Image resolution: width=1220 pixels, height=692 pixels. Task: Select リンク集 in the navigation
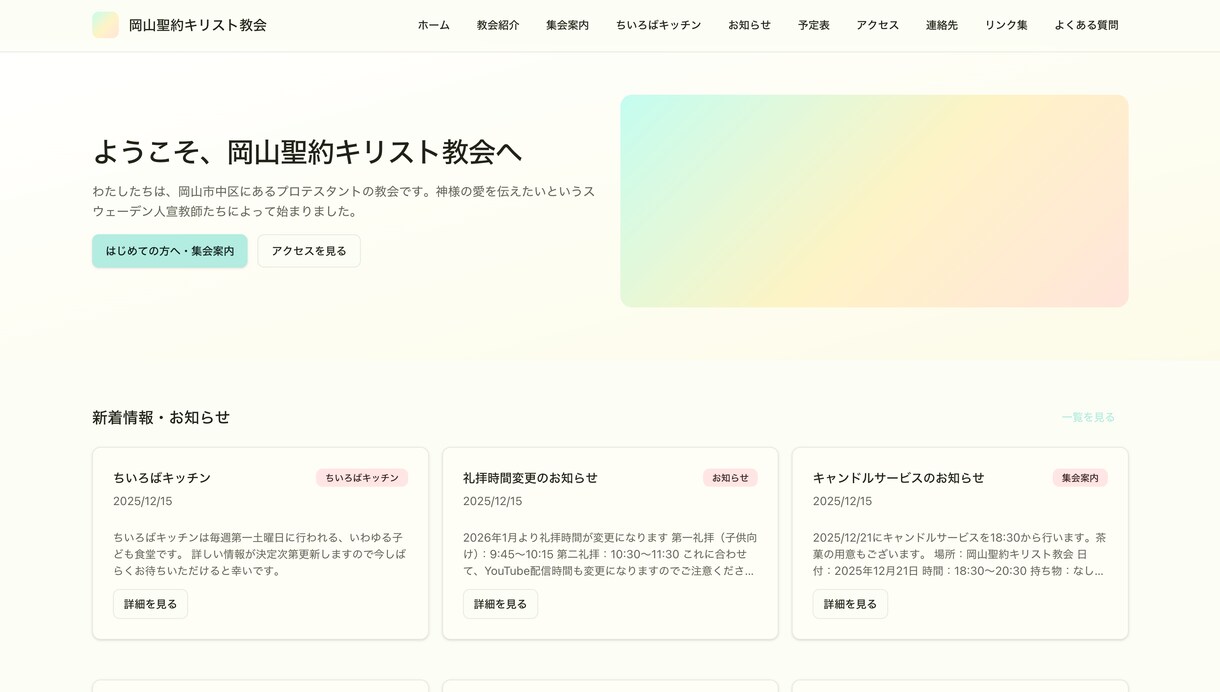(x=1006, y=25)
